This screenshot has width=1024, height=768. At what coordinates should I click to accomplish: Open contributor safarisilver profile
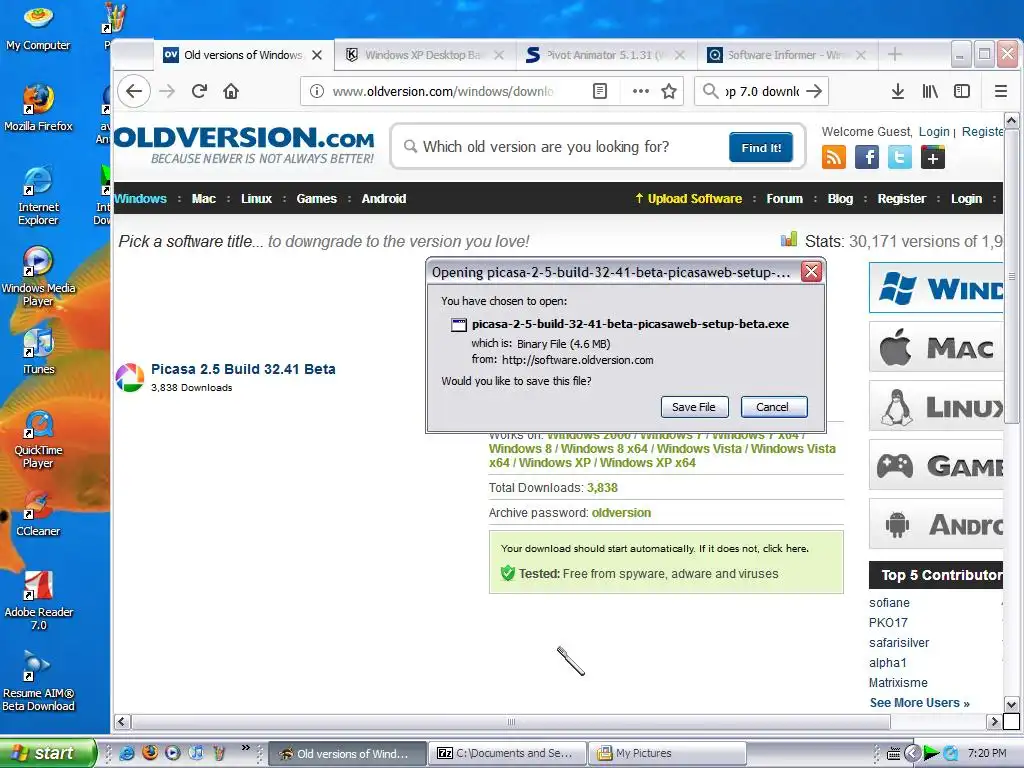pyautogui.click(x=899, y=643)
